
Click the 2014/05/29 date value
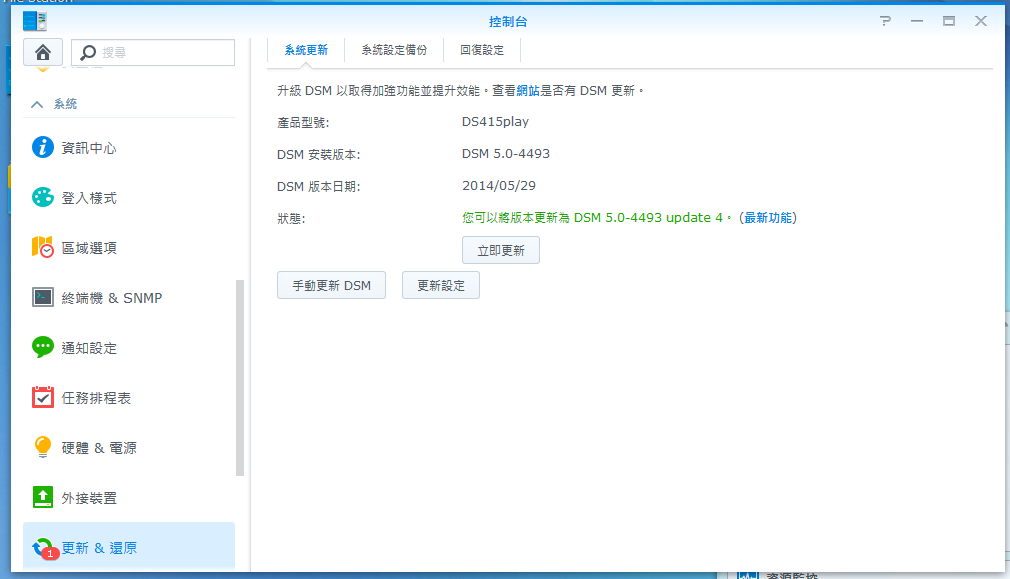tap(499, 185)
